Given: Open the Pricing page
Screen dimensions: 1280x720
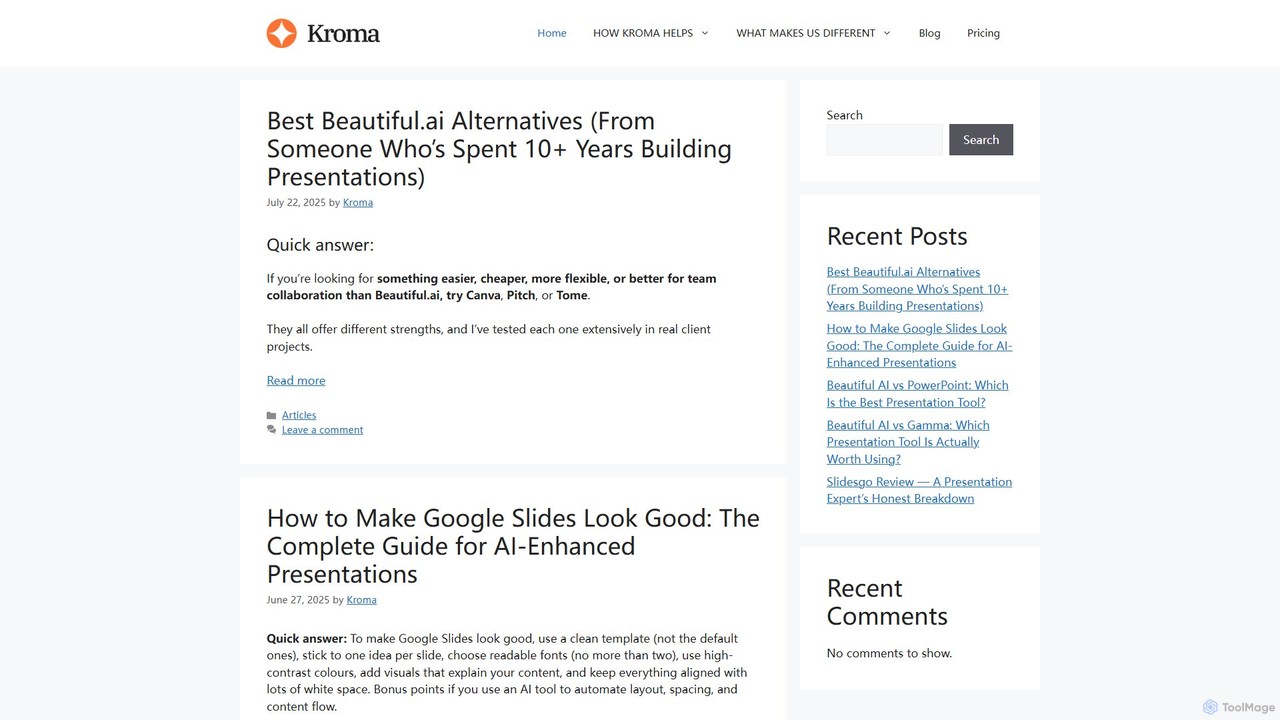Looking at the screenshot, I should coord(983,33).
